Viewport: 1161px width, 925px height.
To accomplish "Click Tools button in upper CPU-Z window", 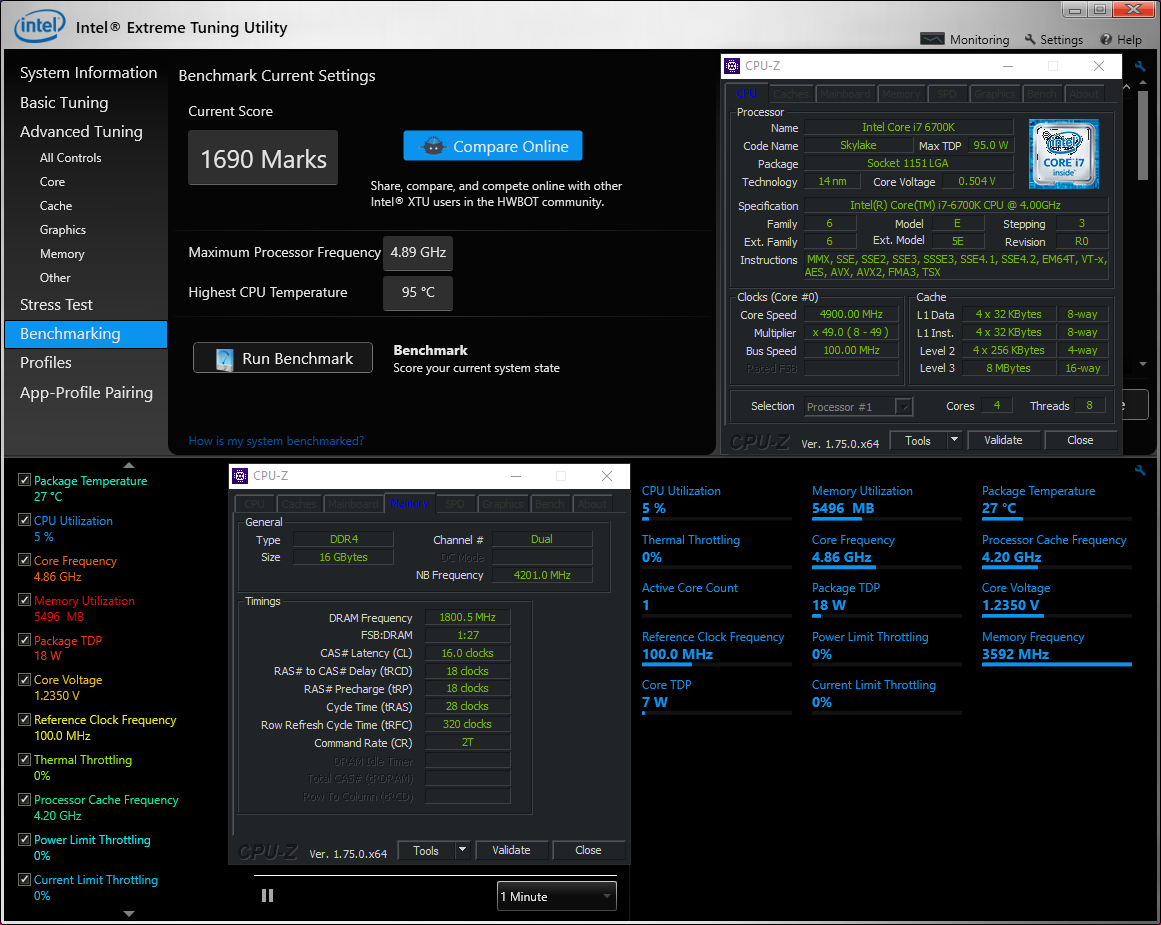I will pos(918,440).
